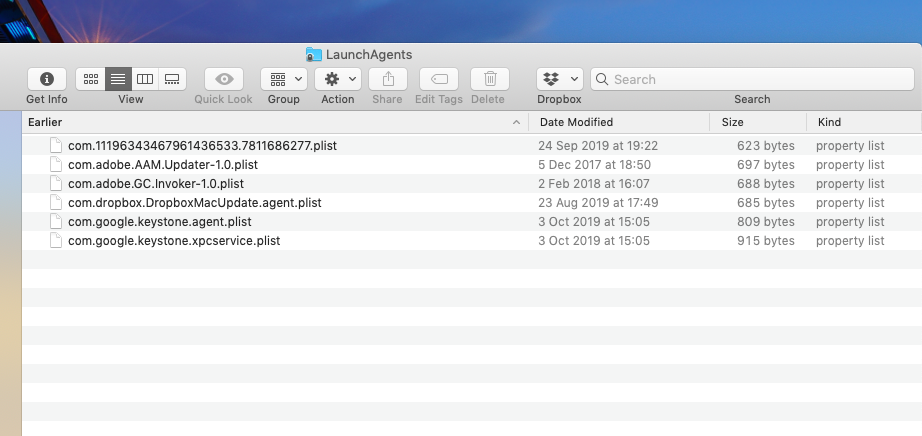This screenshot has width=922, height=436.
Task: Switch to icon view
Action: pyautogui.click(x=91, y=79)
